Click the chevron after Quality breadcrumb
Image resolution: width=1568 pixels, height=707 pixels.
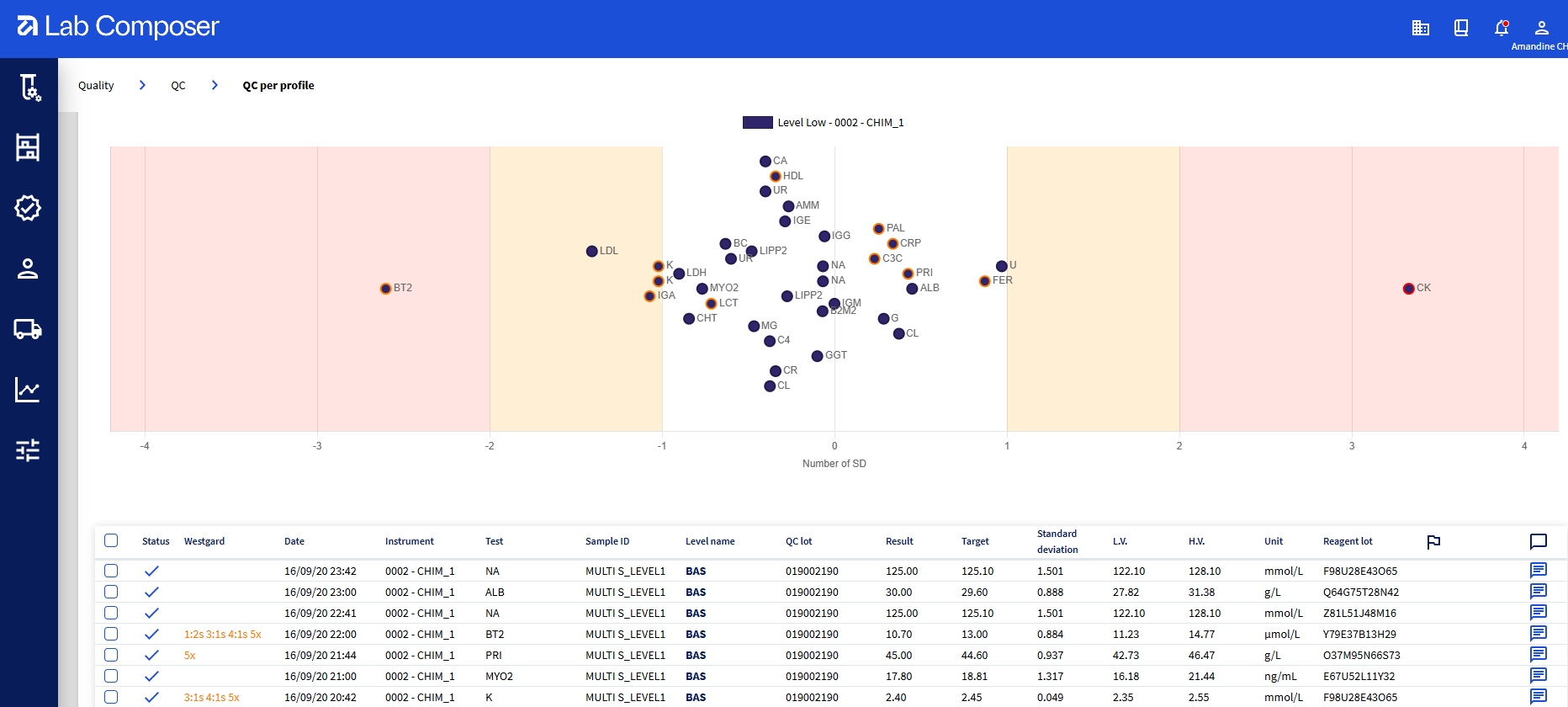click(x=142, y=85)
